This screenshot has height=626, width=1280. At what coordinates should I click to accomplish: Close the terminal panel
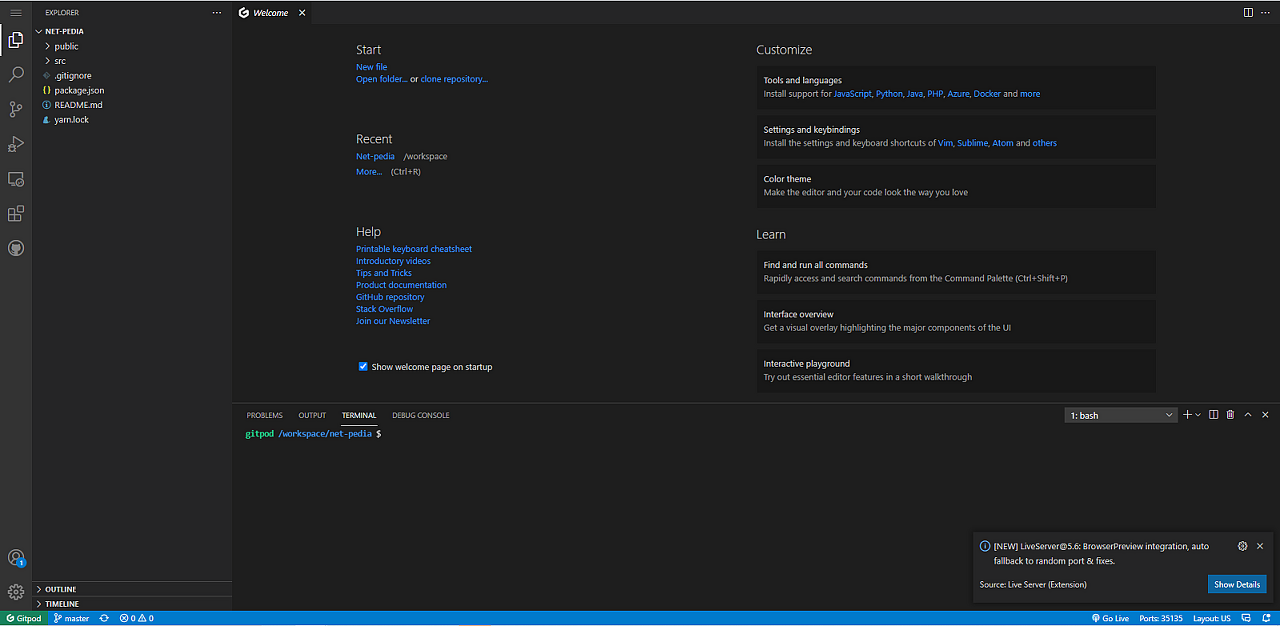pyautogui.click(x=1265, y=414)
